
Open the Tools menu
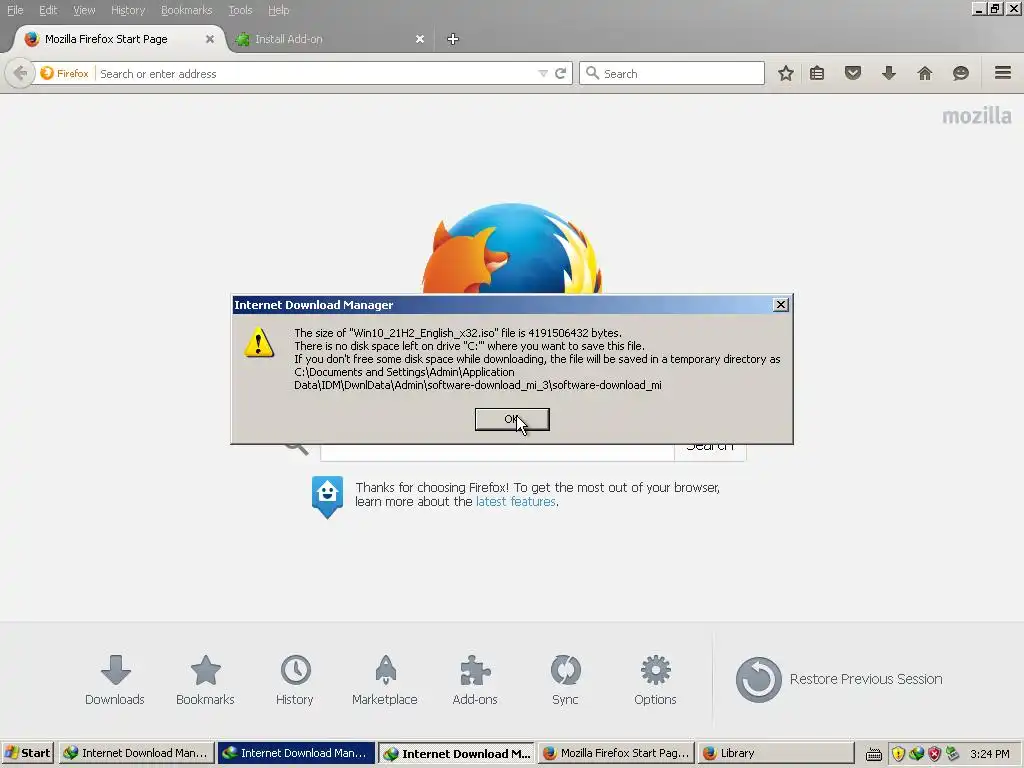[240, 10]
